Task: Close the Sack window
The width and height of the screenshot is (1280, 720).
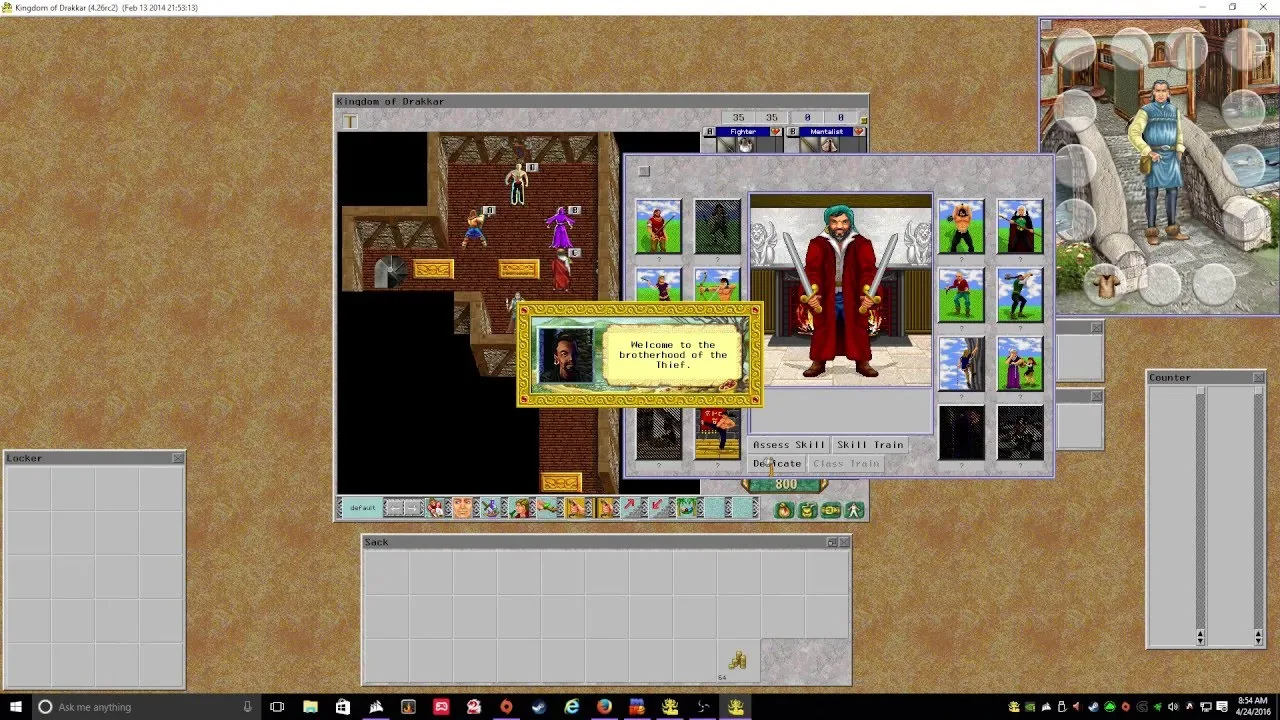Action: click(844, 542)
